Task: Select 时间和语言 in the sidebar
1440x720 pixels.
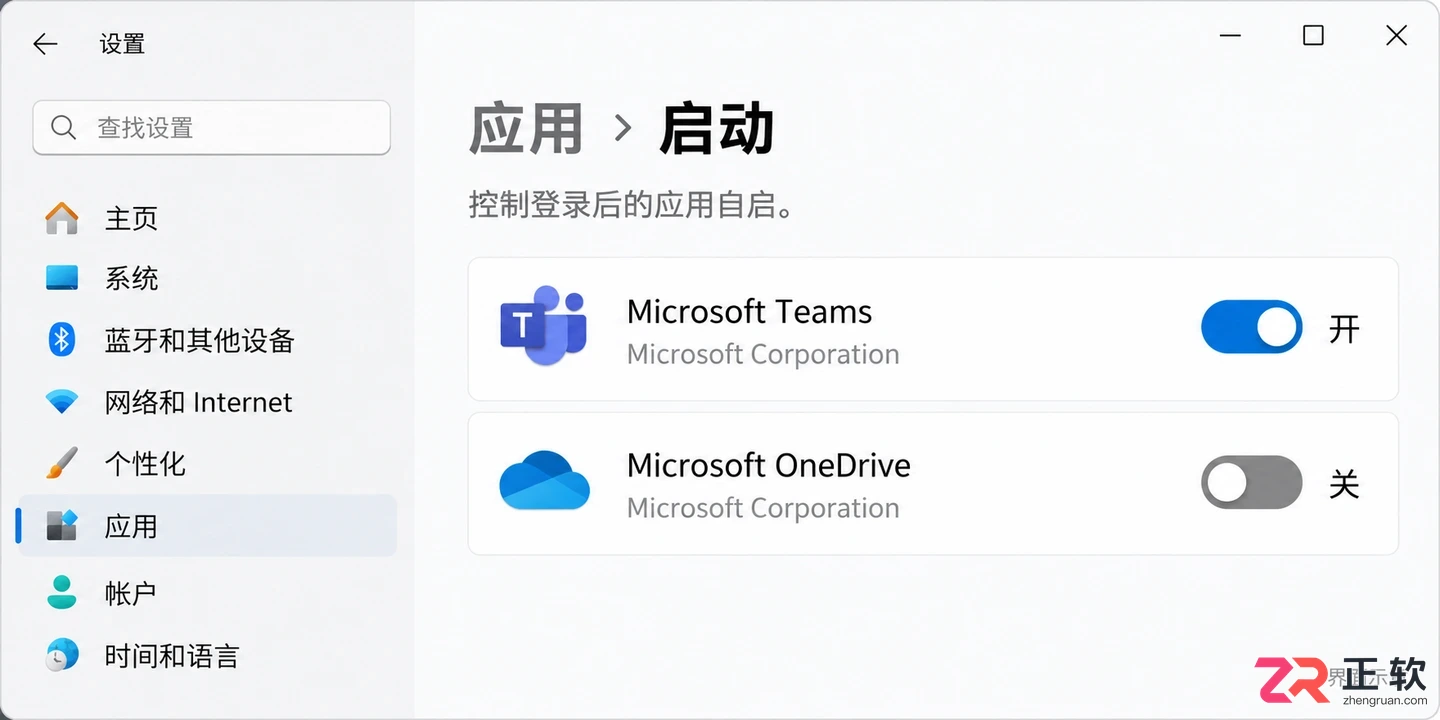Action: pyautogui.click(x=207, y=655)
